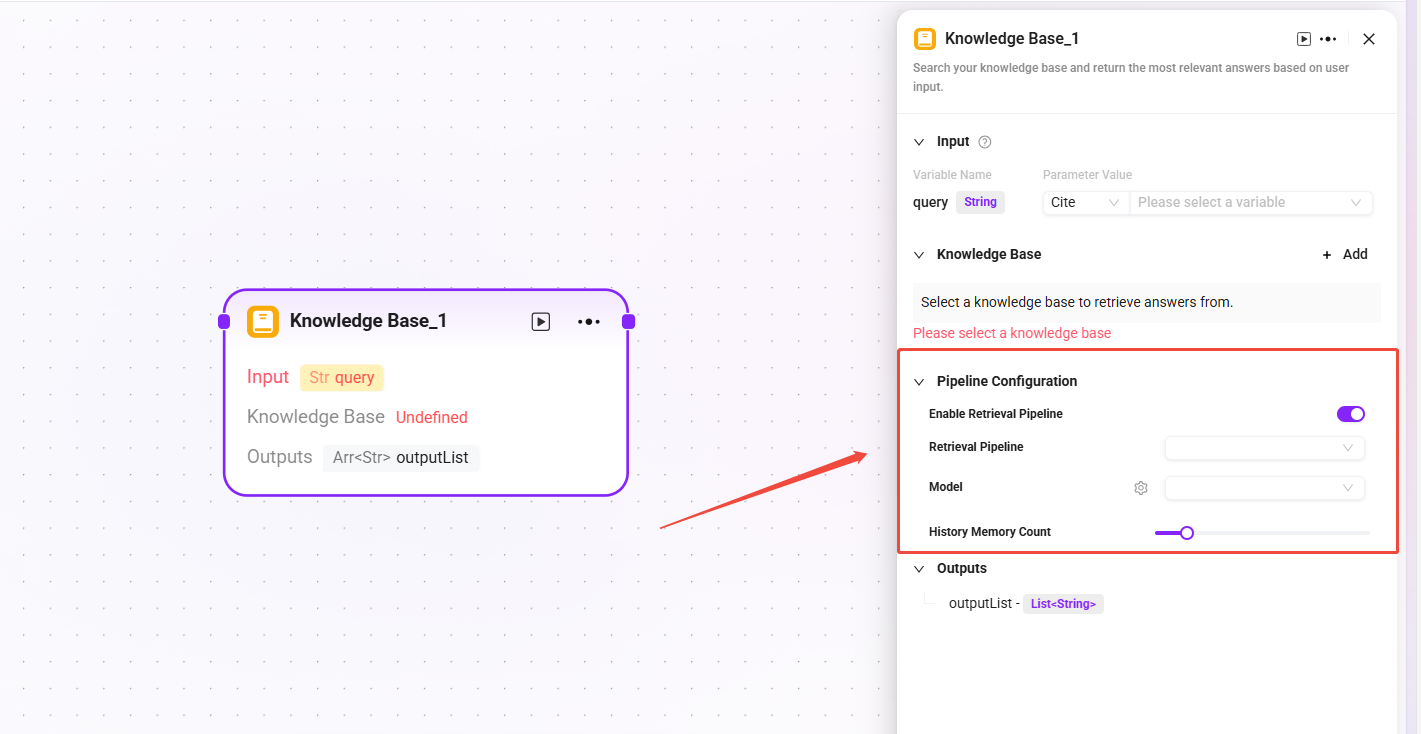Click the 'Retrieval Pipeline' field label

pos(976,447)
